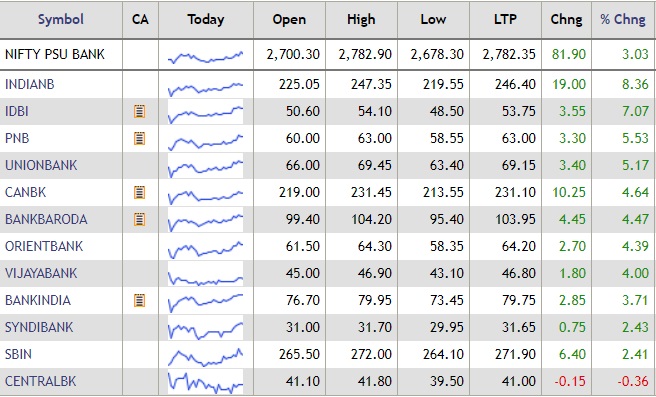Open corporate action icon for CANBK
The height and width of the screenshot is (397, 656).
(x=139, y=192)
